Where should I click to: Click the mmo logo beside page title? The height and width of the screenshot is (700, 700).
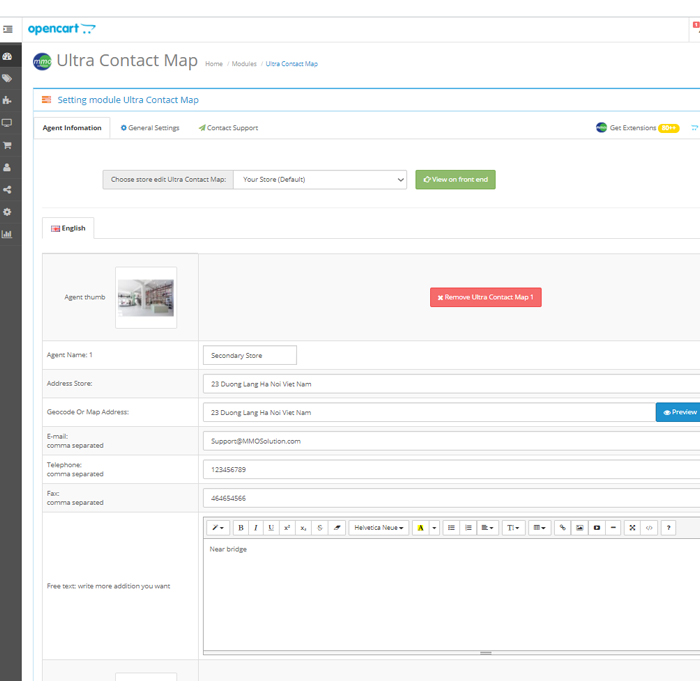click(42, 62)
